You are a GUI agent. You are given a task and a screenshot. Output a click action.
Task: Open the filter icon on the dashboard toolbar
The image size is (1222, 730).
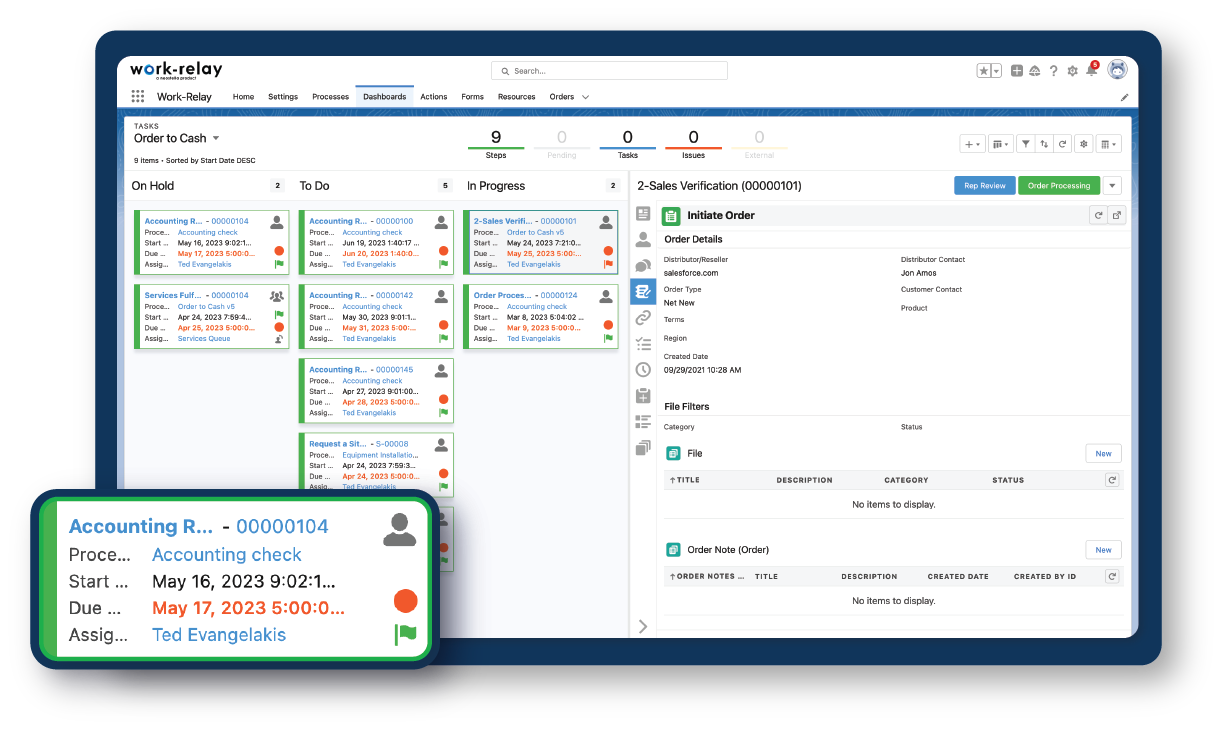coord(1026,143)
